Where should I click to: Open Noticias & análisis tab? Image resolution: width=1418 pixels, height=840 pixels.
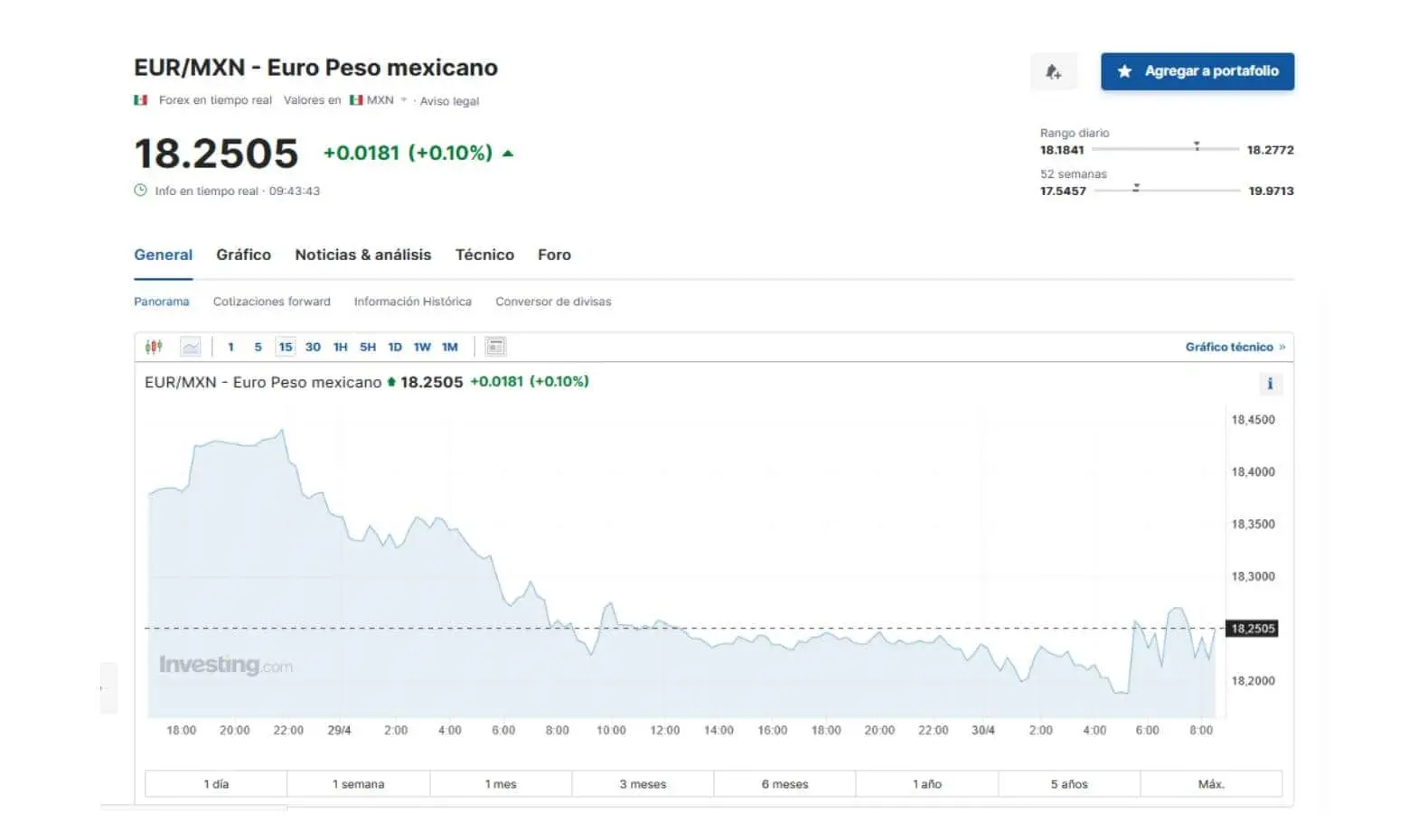pyautogui.click(x=362, y=255)
